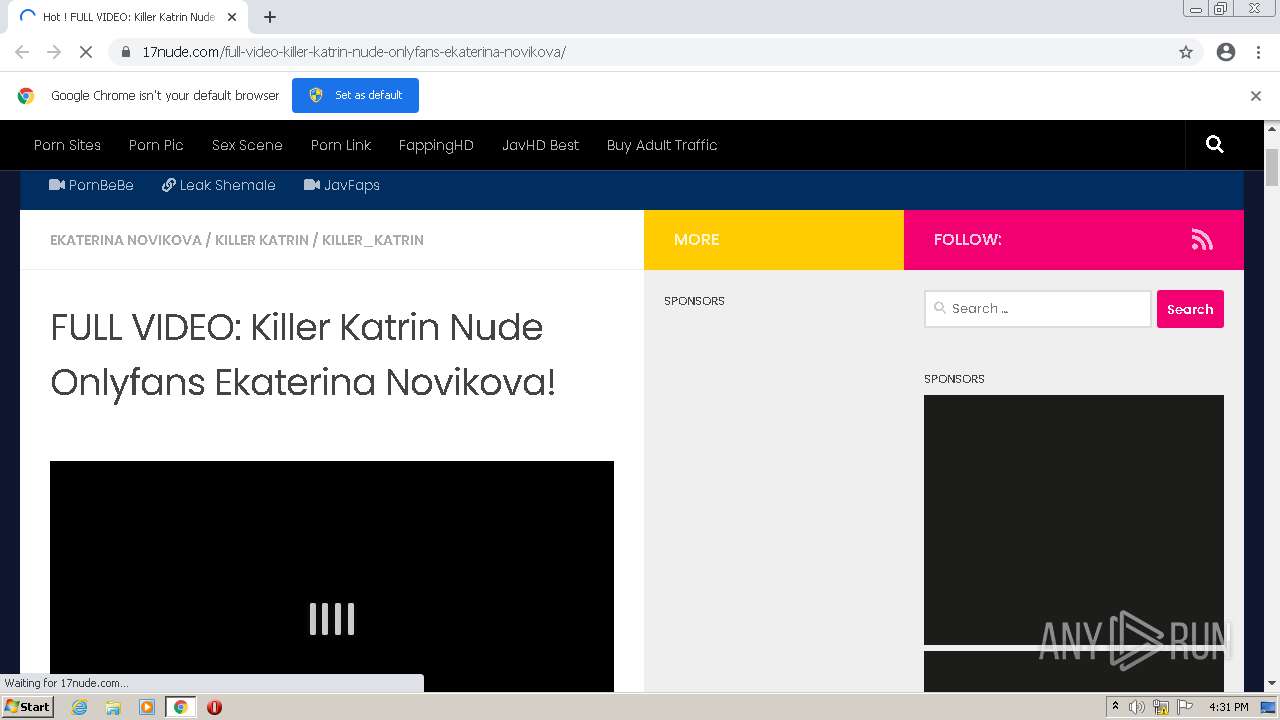Open the volume speaker tray icon
The width and height of the screenshot is (1280, 720).
click(x=1137, y=707)
